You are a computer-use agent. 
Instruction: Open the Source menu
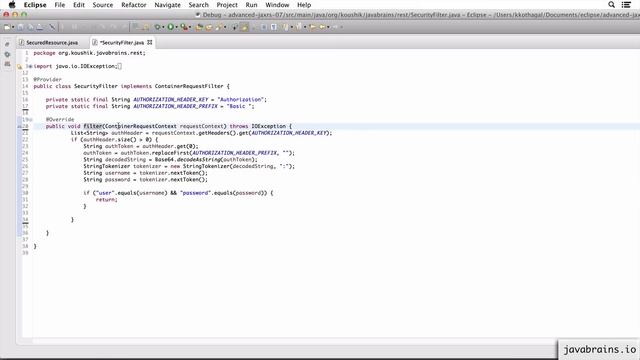(102, 5)
